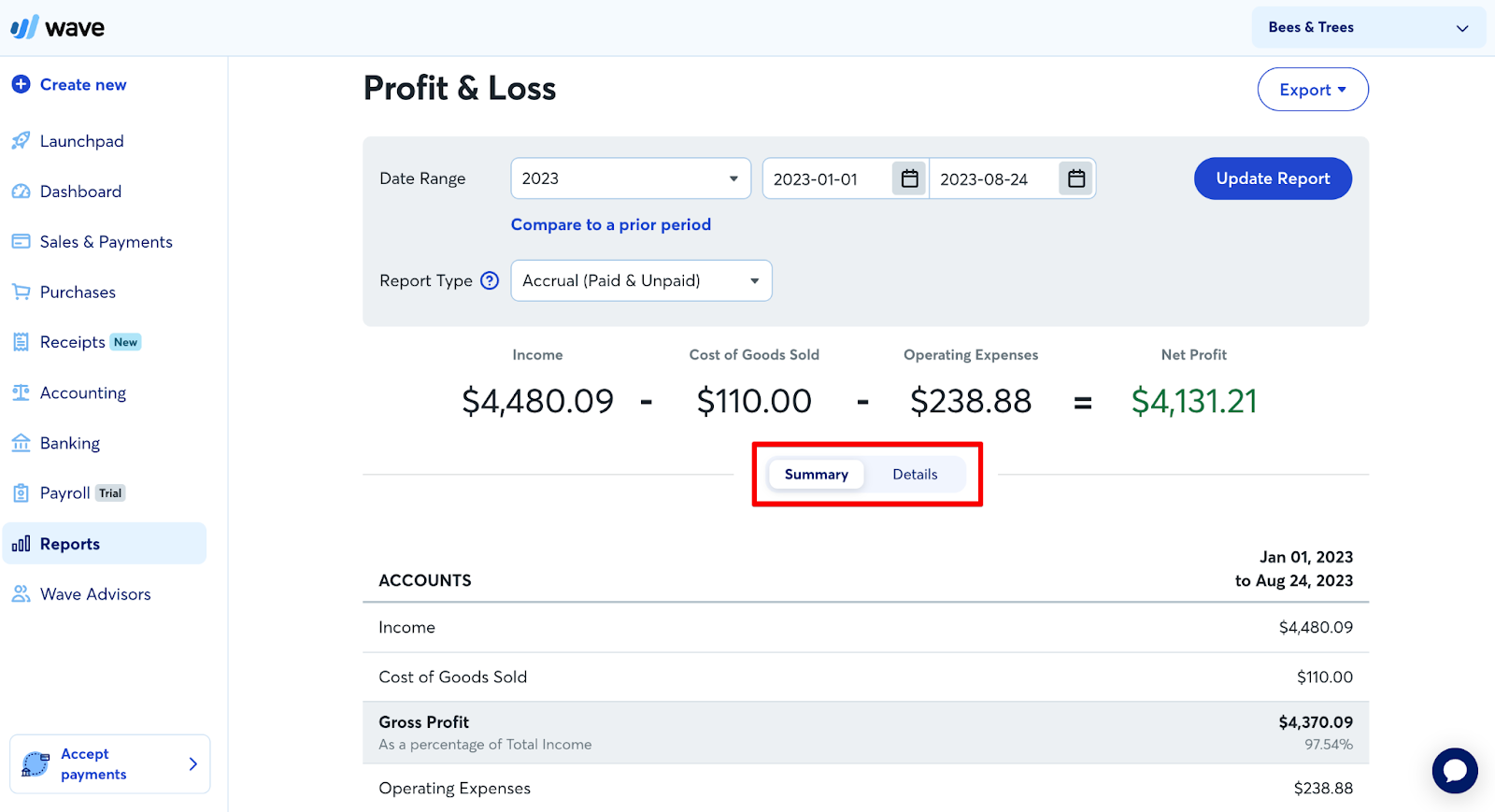Open the Banking section icon
The image size is (1495, 812).
(21, 443)
